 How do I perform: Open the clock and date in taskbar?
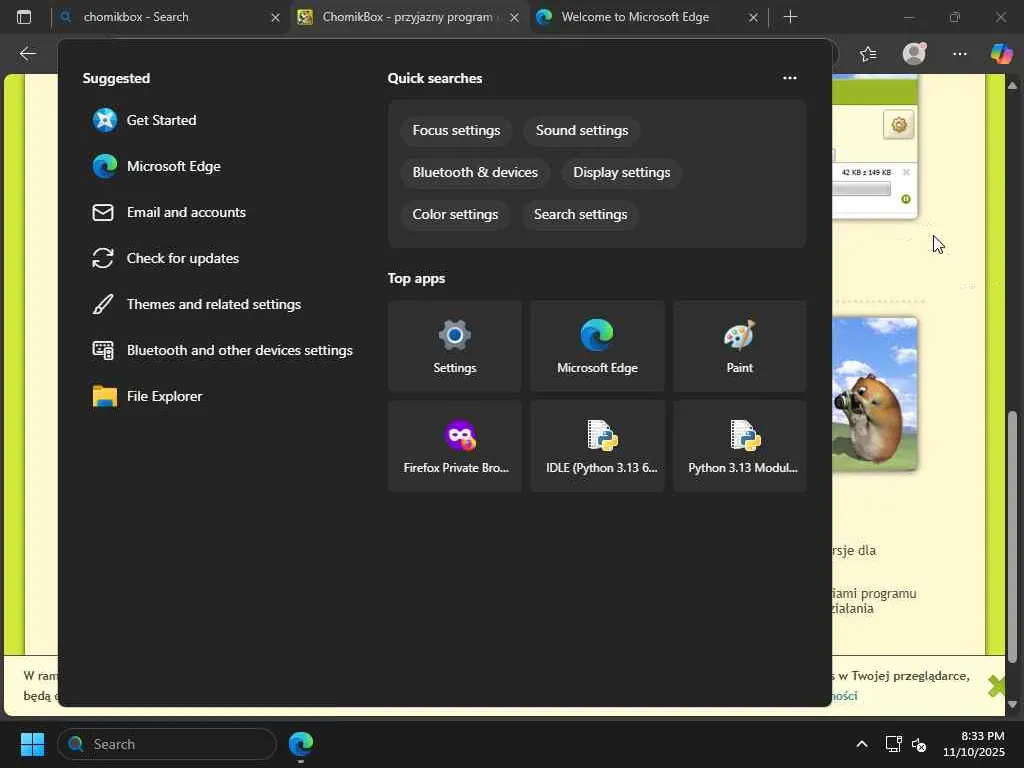974,744
